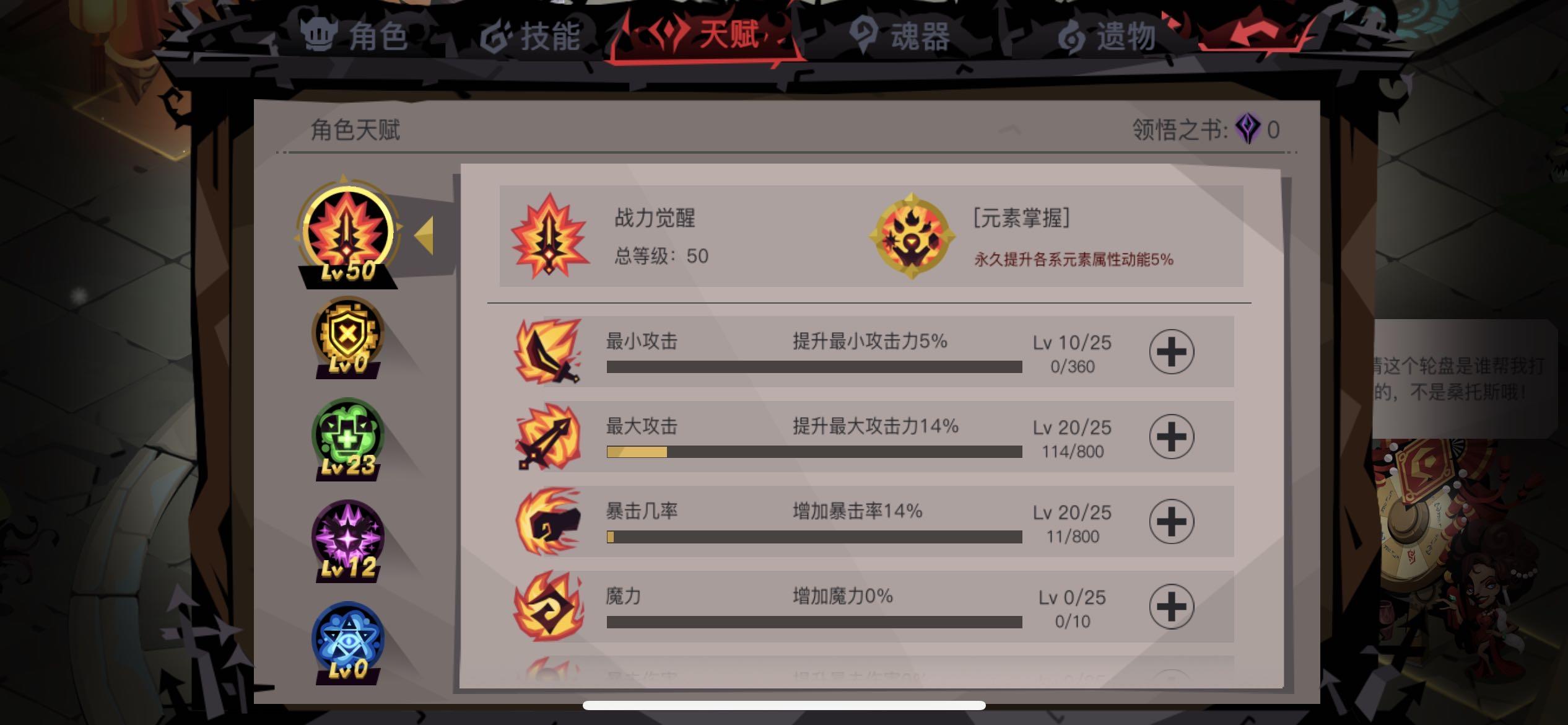Tap the 最小攻击 flaming blade icon

pos(548,351)
